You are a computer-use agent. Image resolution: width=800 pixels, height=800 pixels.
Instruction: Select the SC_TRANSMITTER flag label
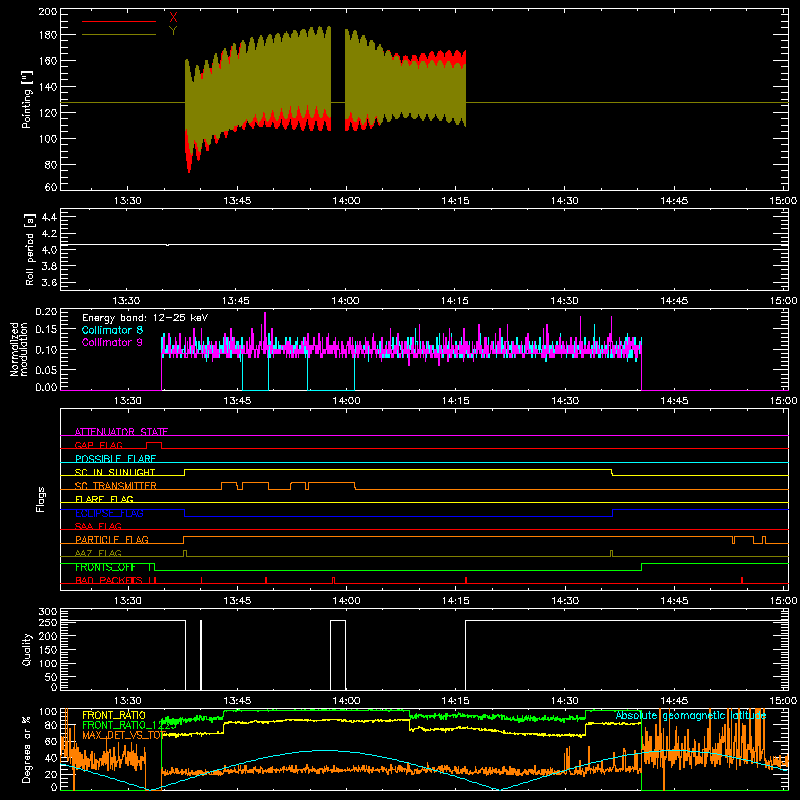116,486
